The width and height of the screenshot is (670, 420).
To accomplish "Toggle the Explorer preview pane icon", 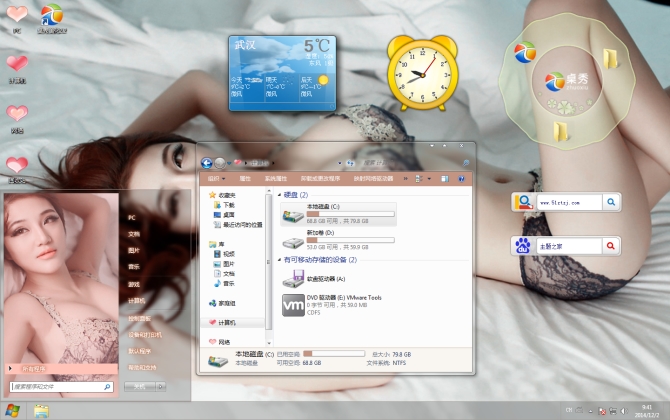I will (x=444, y=179).
